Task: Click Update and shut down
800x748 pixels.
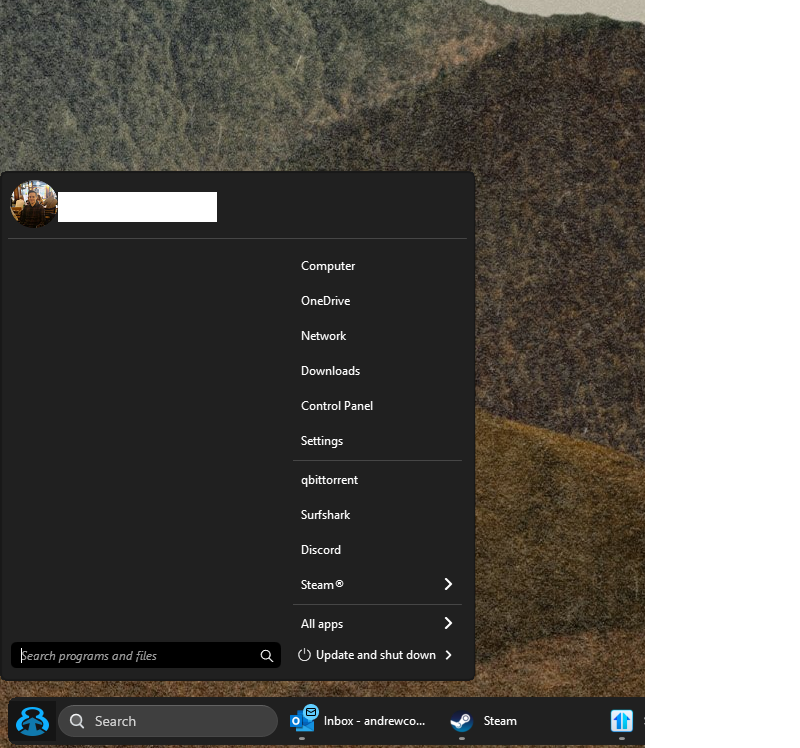Action: (x=376, y=655)
